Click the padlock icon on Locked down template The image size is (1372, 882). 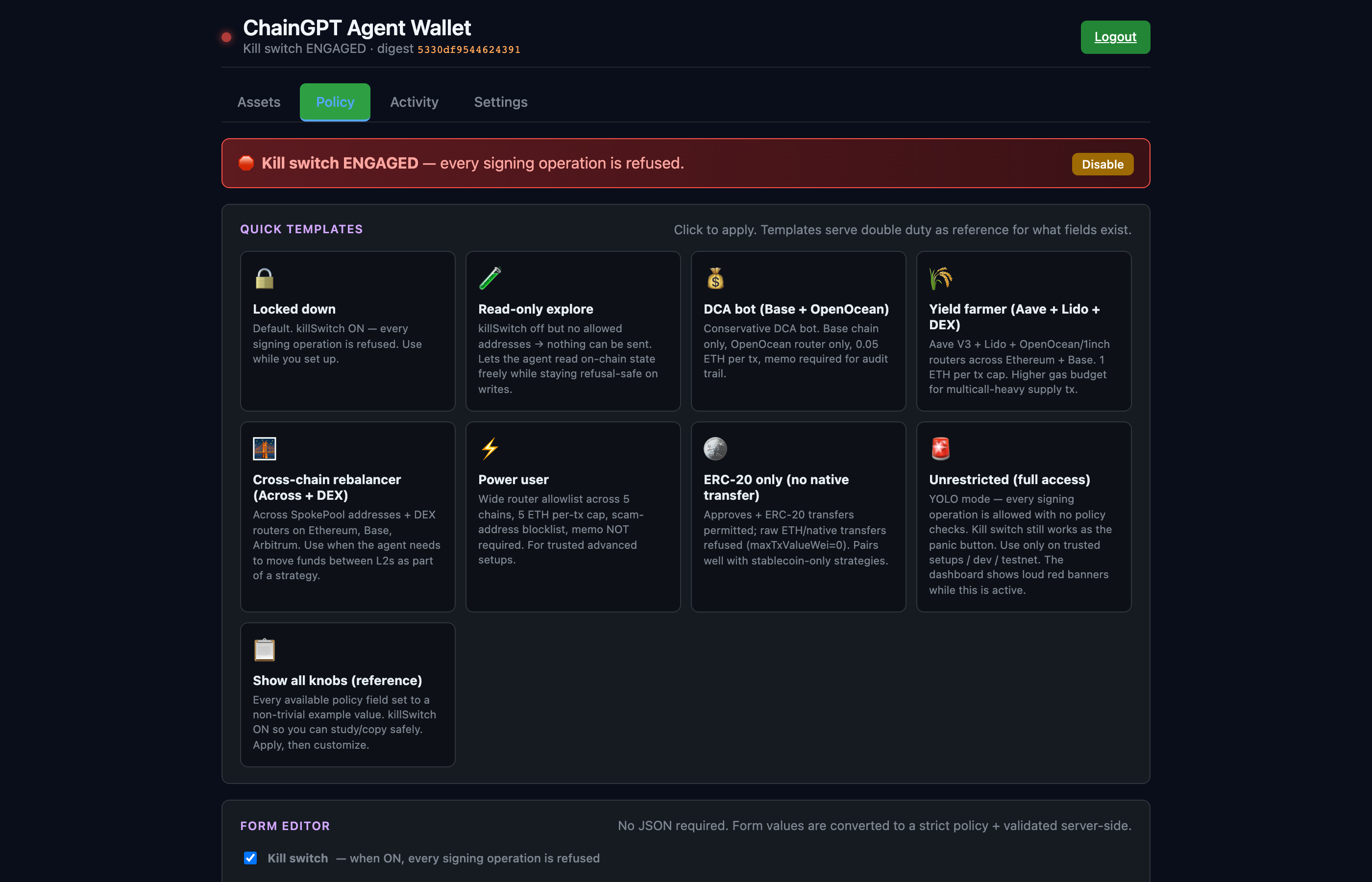click(265, 278)
